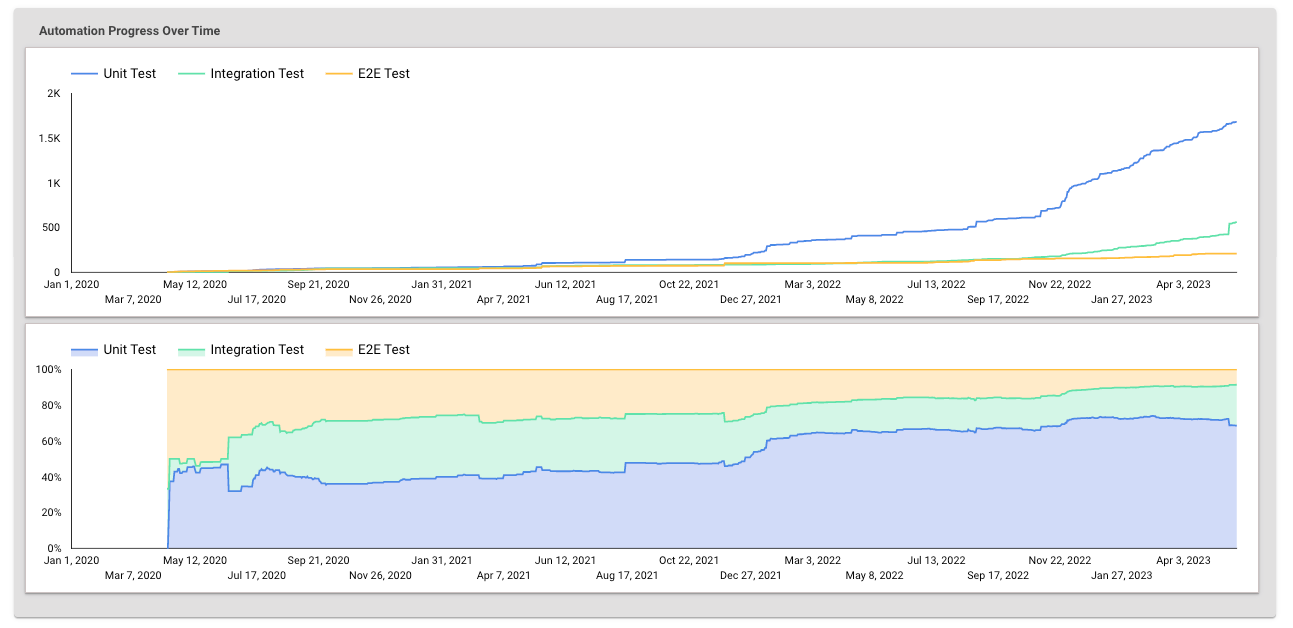Click blue area swatch in stacked area legend
This screenshot has width=1293, height=628.
pyautogui.click(x=84, y=351)
